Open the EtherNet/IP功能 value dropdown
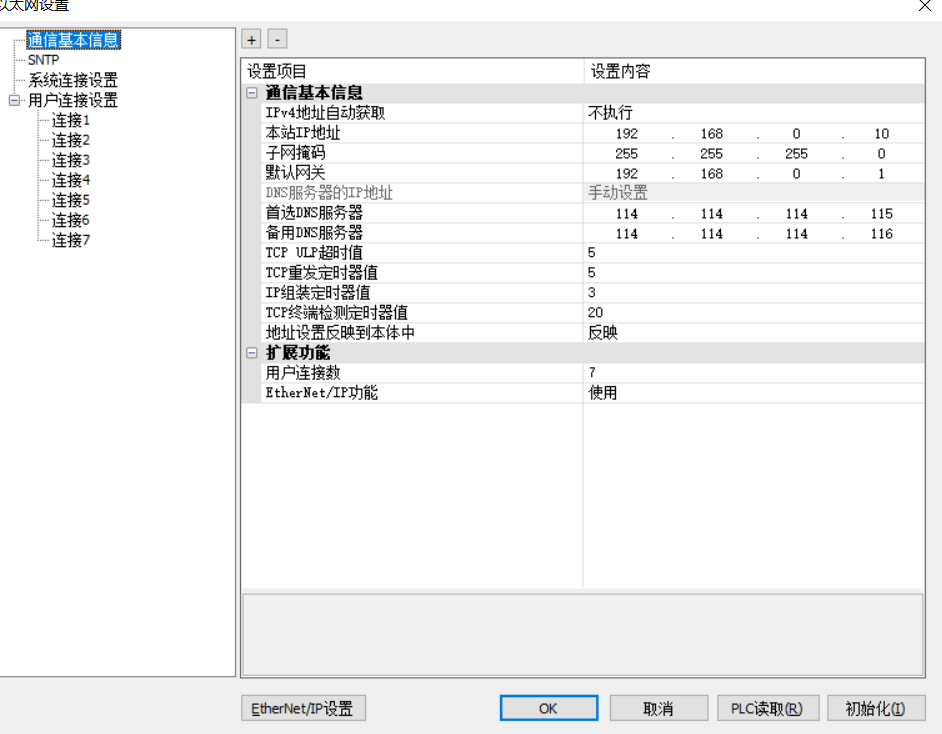The height and width of the screenshot is (734, 942). click(x=754, y=393)
